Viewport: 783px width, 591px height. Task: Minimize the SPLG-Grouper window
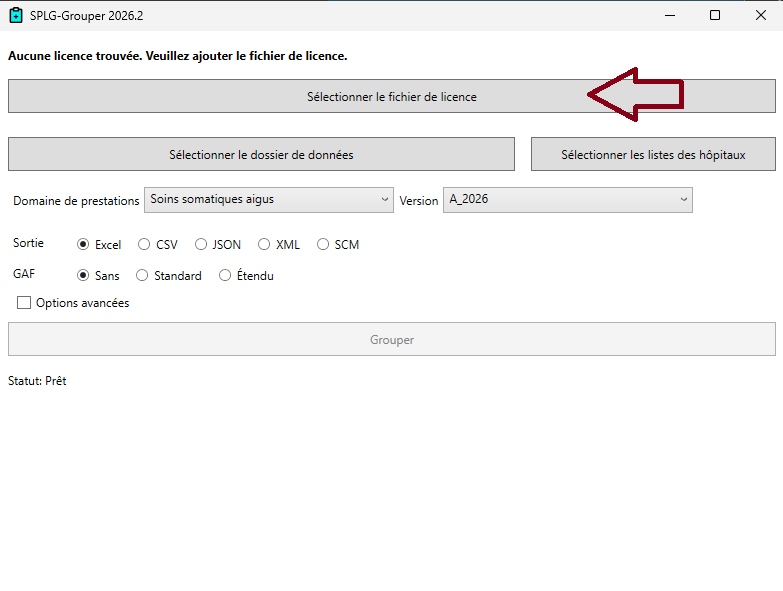point(670,15)
